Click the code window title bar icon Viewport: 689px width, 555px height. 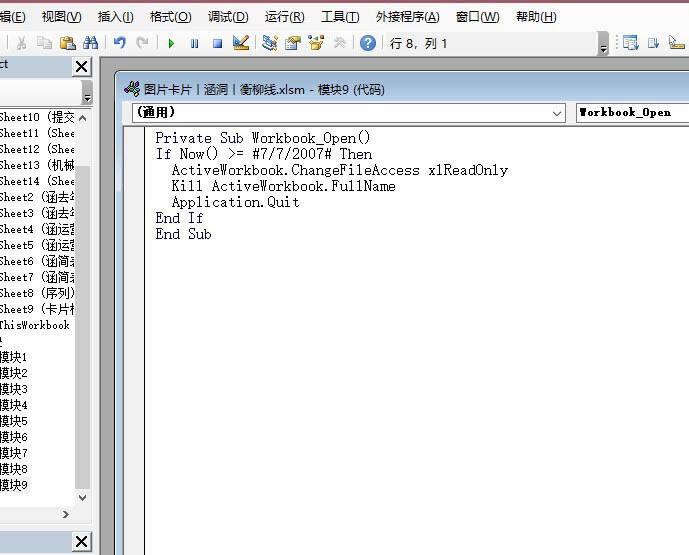pyautogui.click(x=132, y=89)
